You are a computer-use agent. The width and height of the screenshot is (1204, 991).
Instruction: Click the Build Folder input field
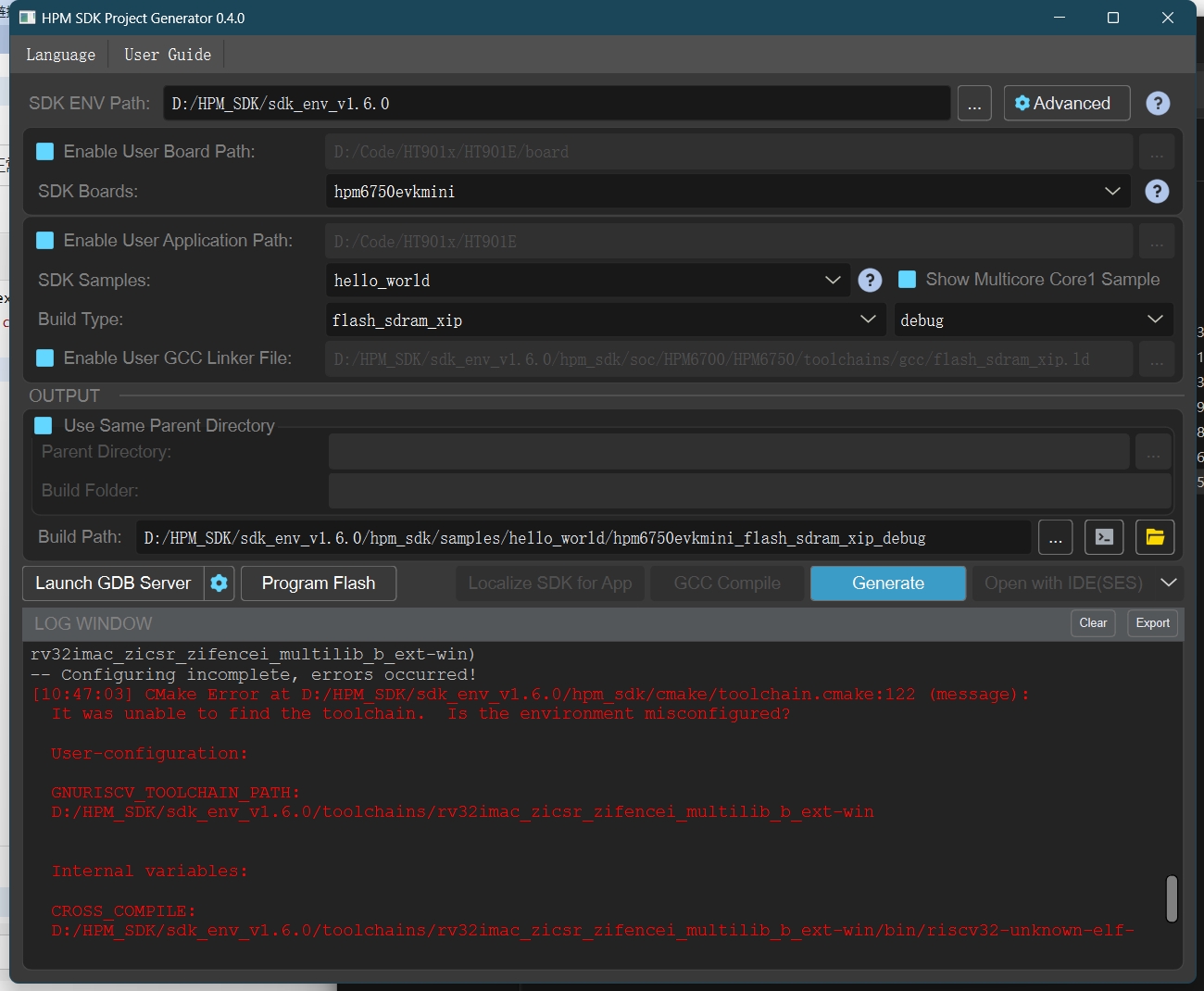(750, 491)
